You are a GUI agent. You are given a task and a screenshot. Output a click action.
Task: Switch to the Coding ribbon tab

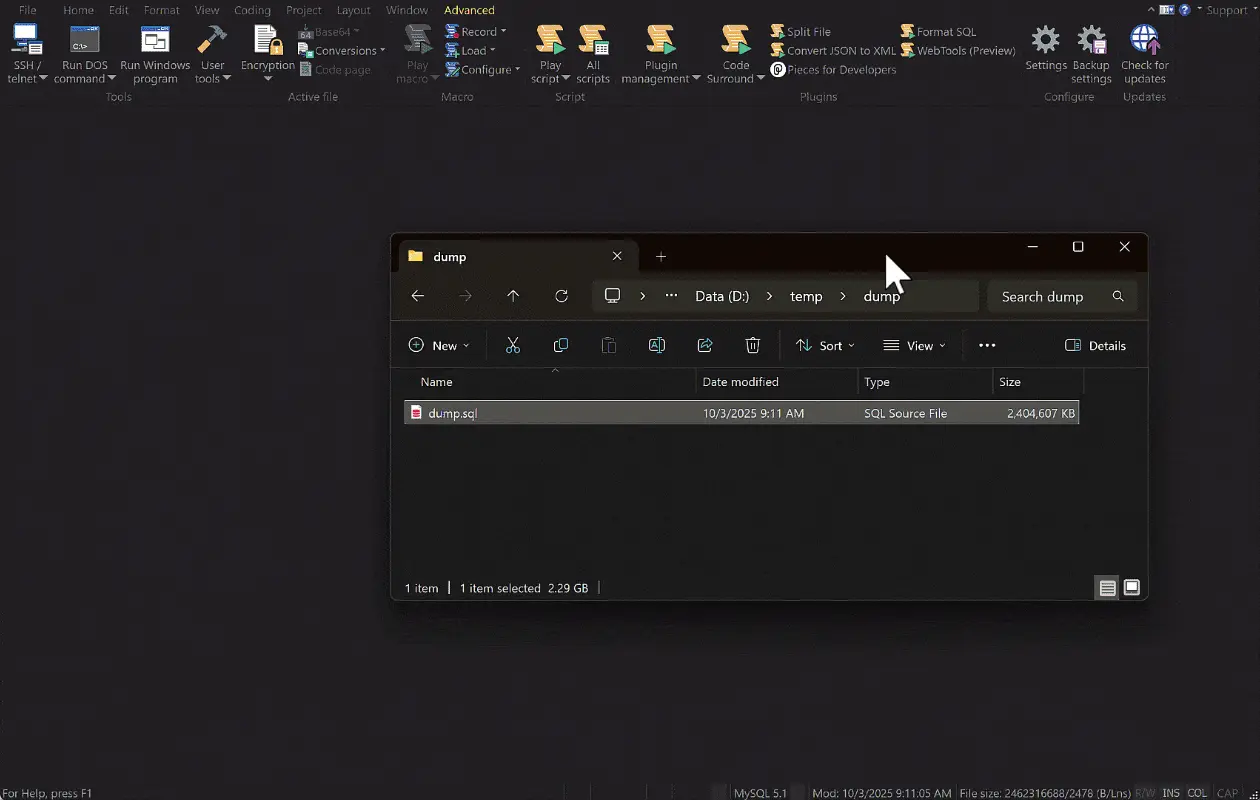tap(252, 10)
